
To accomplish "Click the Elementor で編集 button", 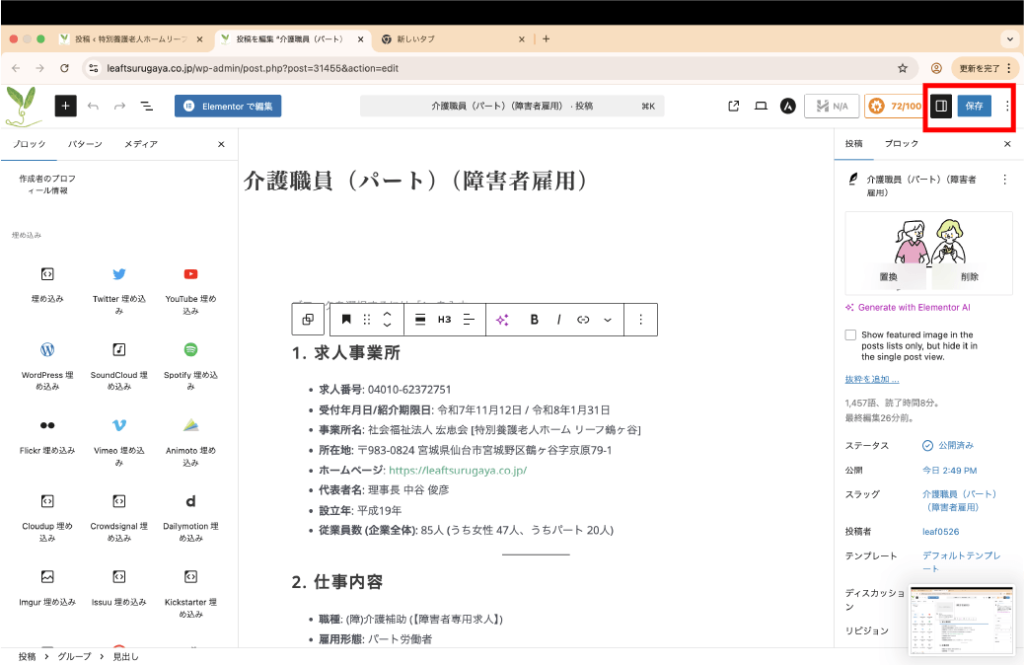I will tap(228, 106).
